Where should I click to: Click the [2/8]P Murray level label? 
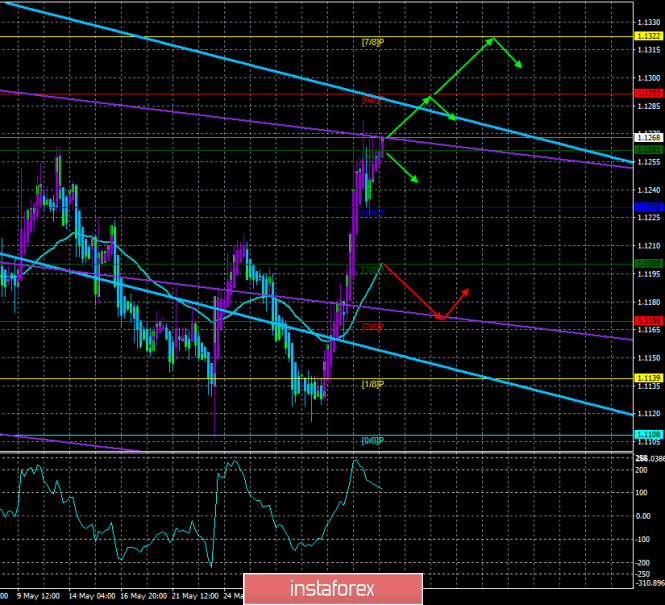tap(373, 327)
